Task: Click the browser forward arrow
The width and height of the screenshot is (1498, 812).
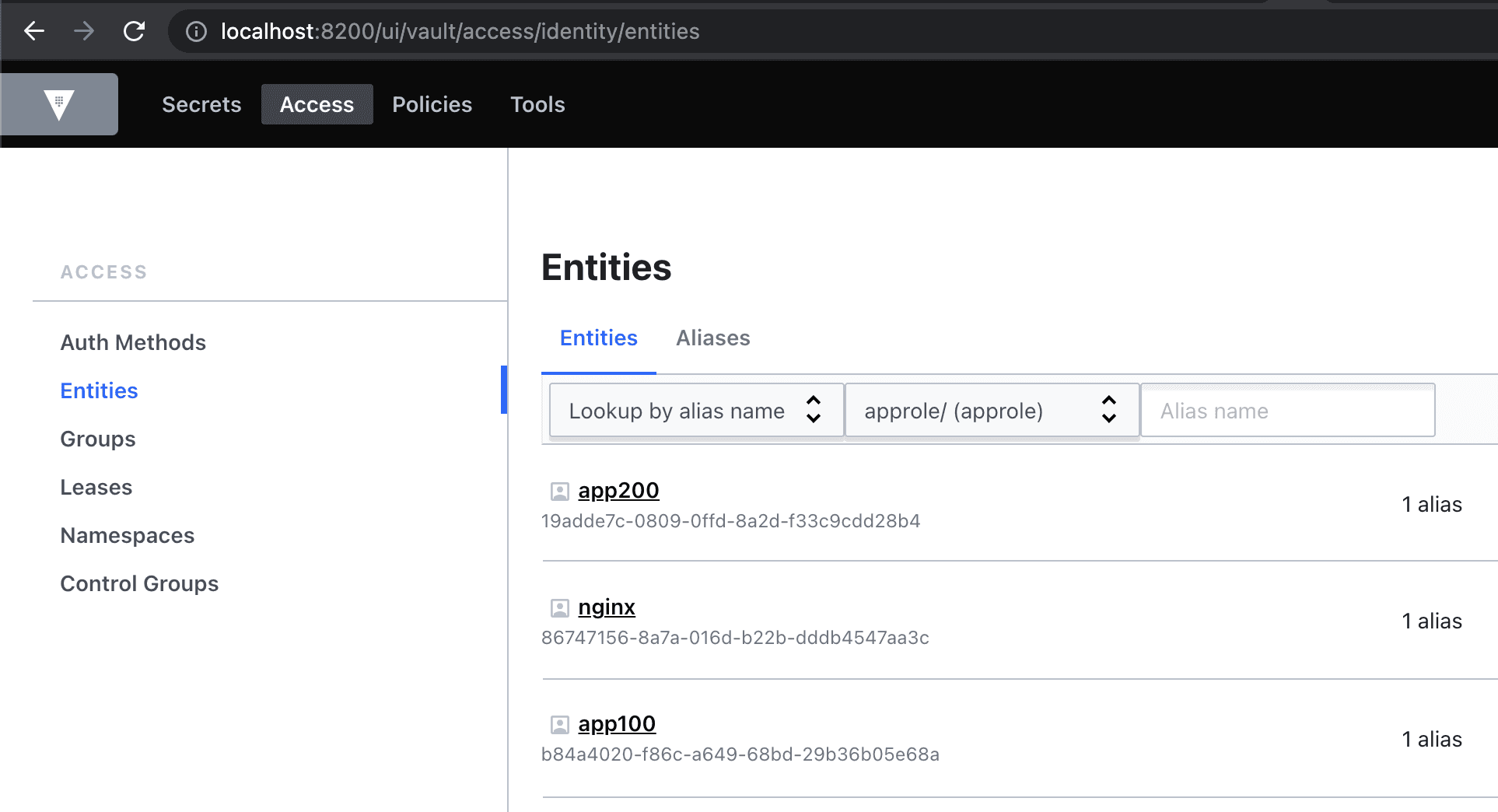Action: point(84,31)
